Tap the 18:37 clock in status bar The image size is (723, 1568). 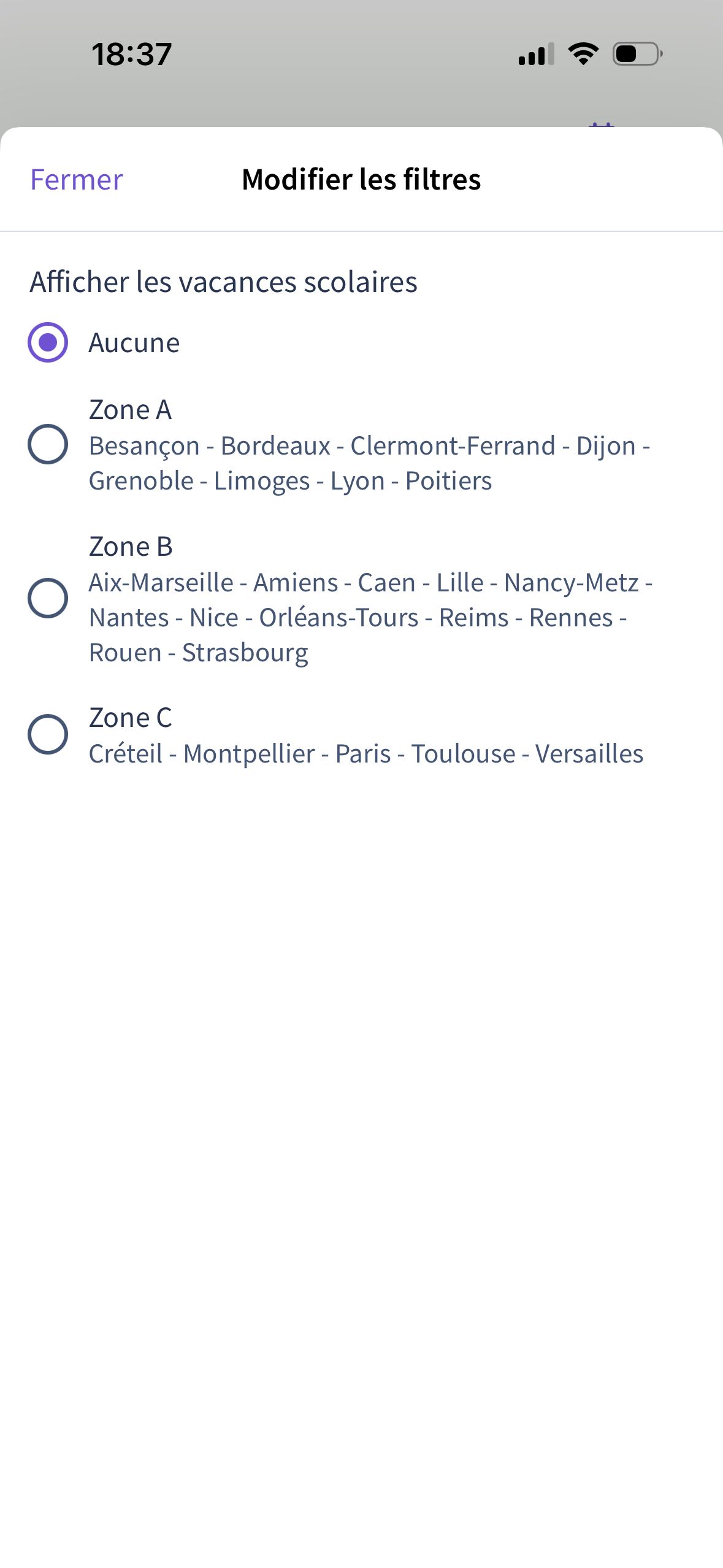(132, 54)
